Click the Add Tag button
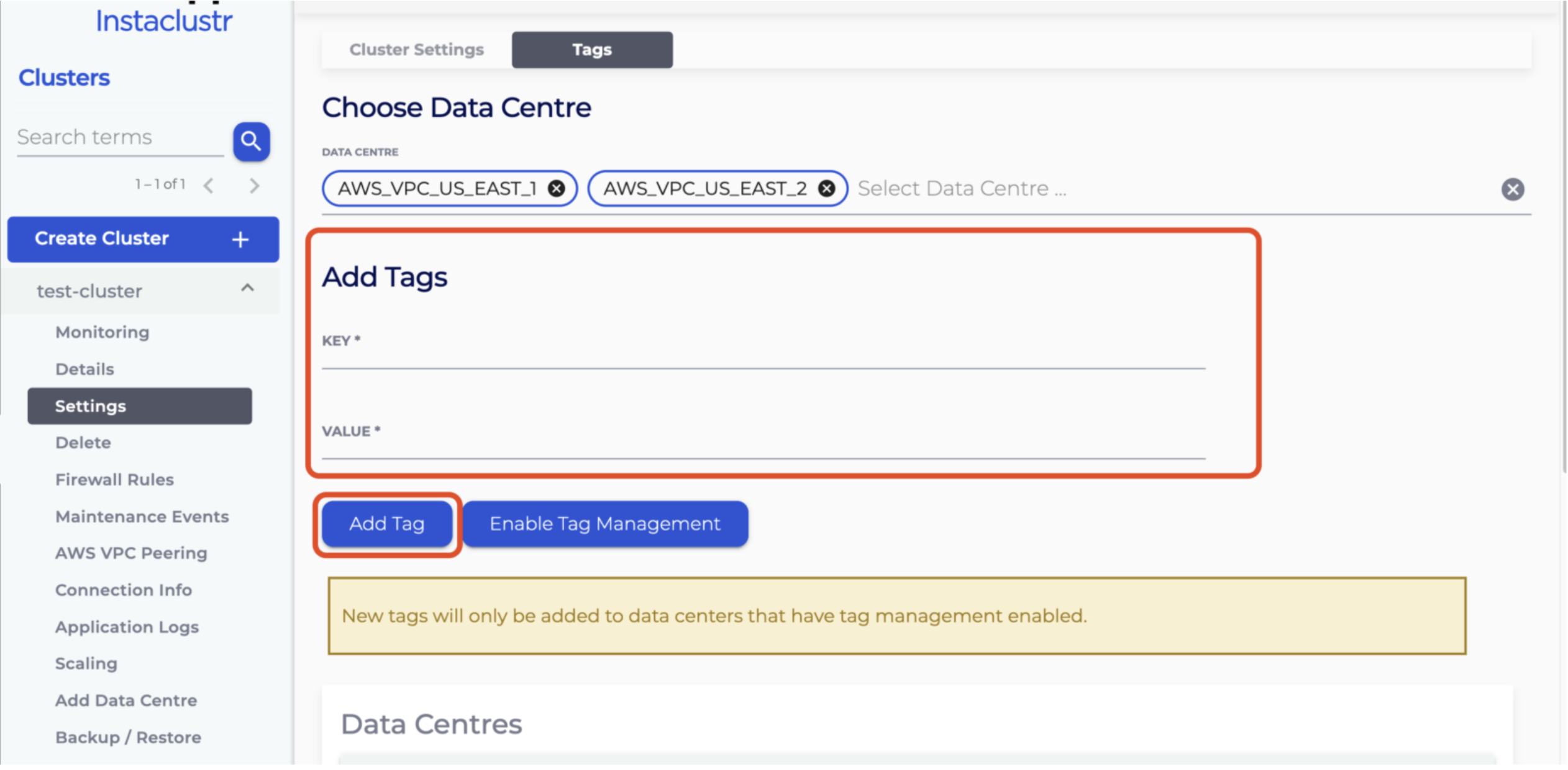 386,524
